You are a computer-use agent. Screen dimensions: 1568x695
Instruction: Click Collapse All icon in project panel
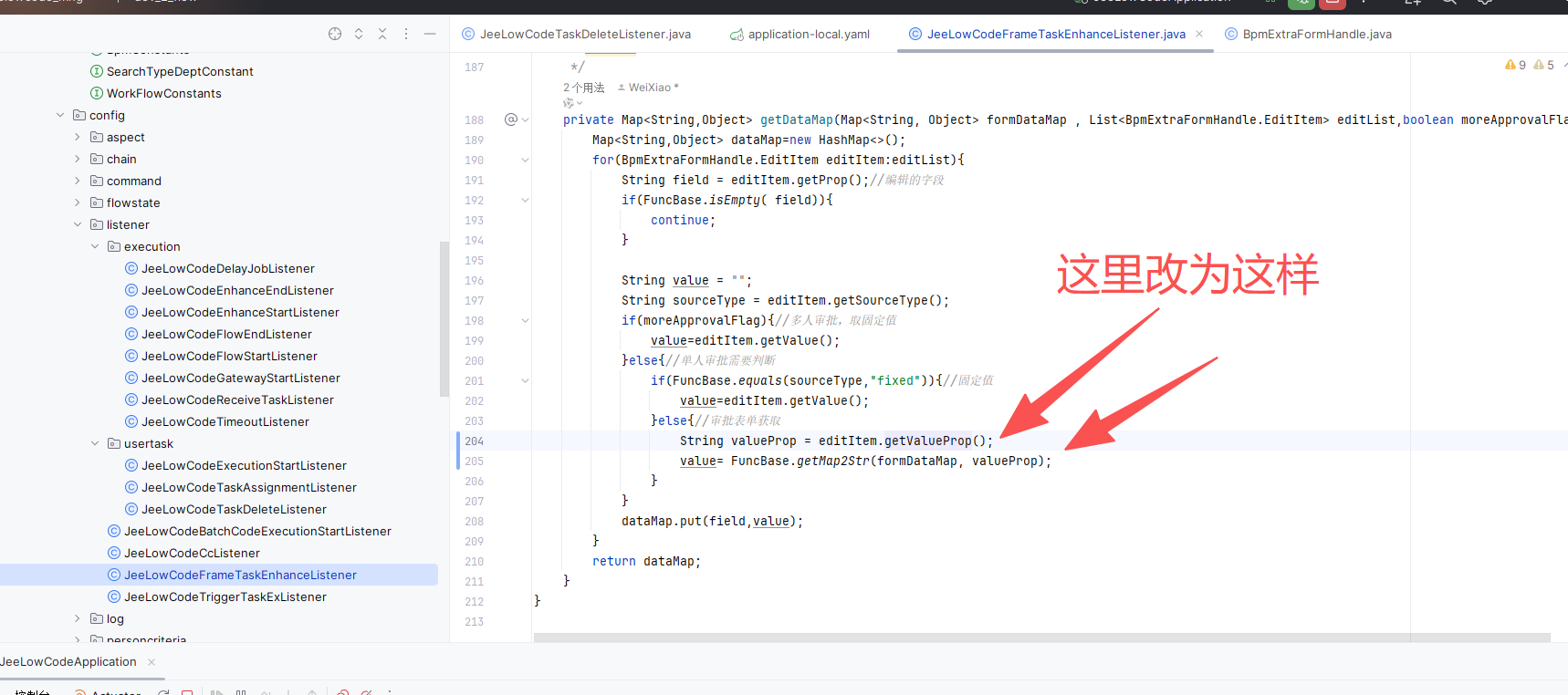[x=382, y=34]
